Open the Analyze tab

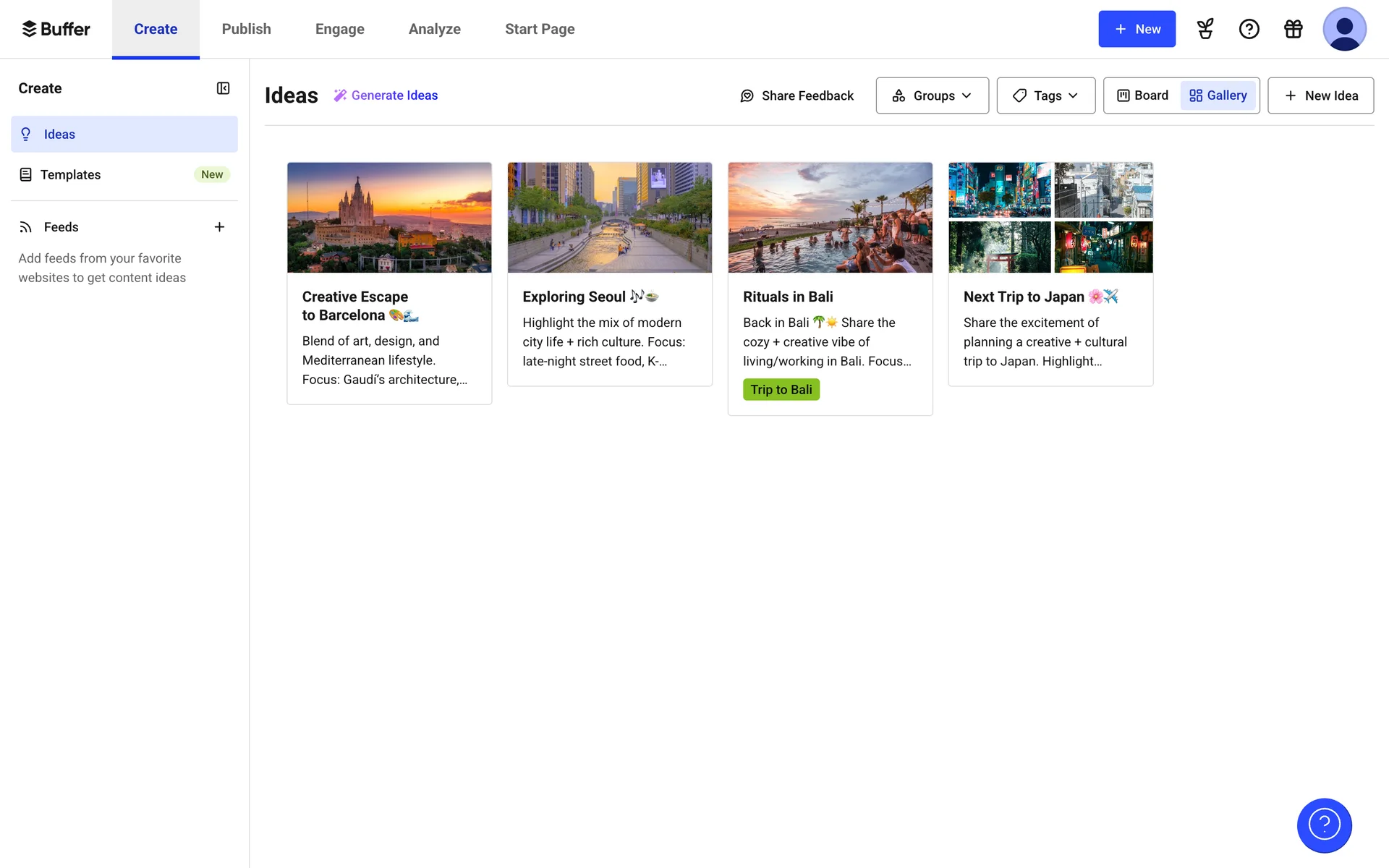pyautogui.click(x=434, y=29)
